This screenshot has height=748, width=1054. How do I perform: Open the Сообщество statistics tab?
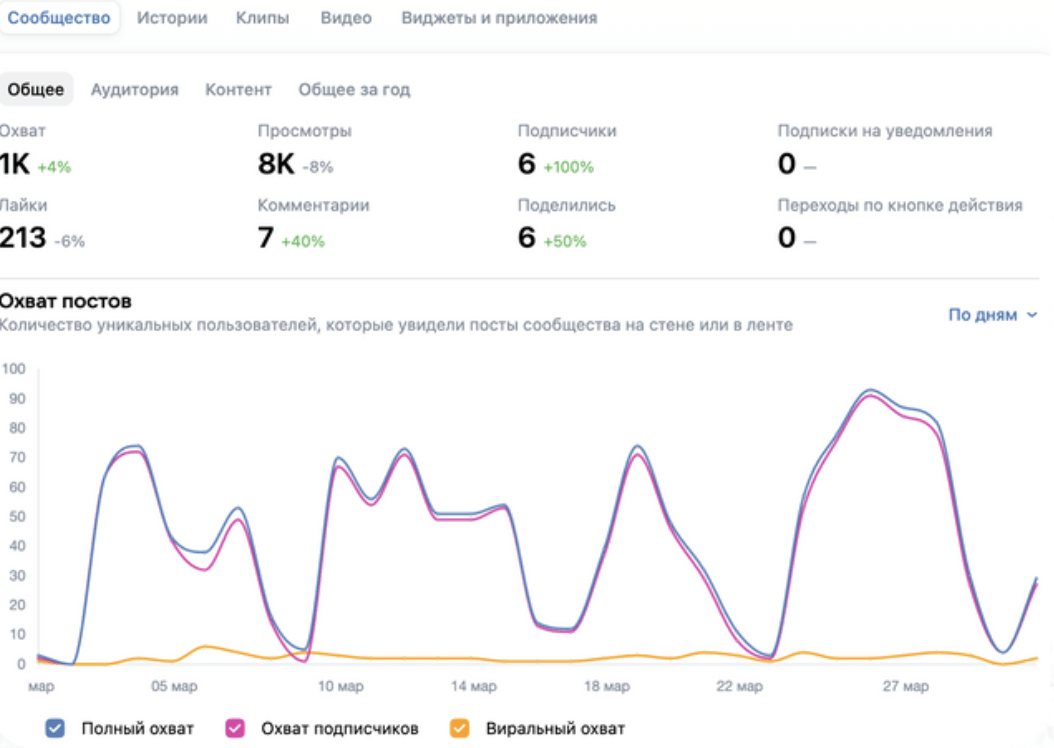[59, 18]
